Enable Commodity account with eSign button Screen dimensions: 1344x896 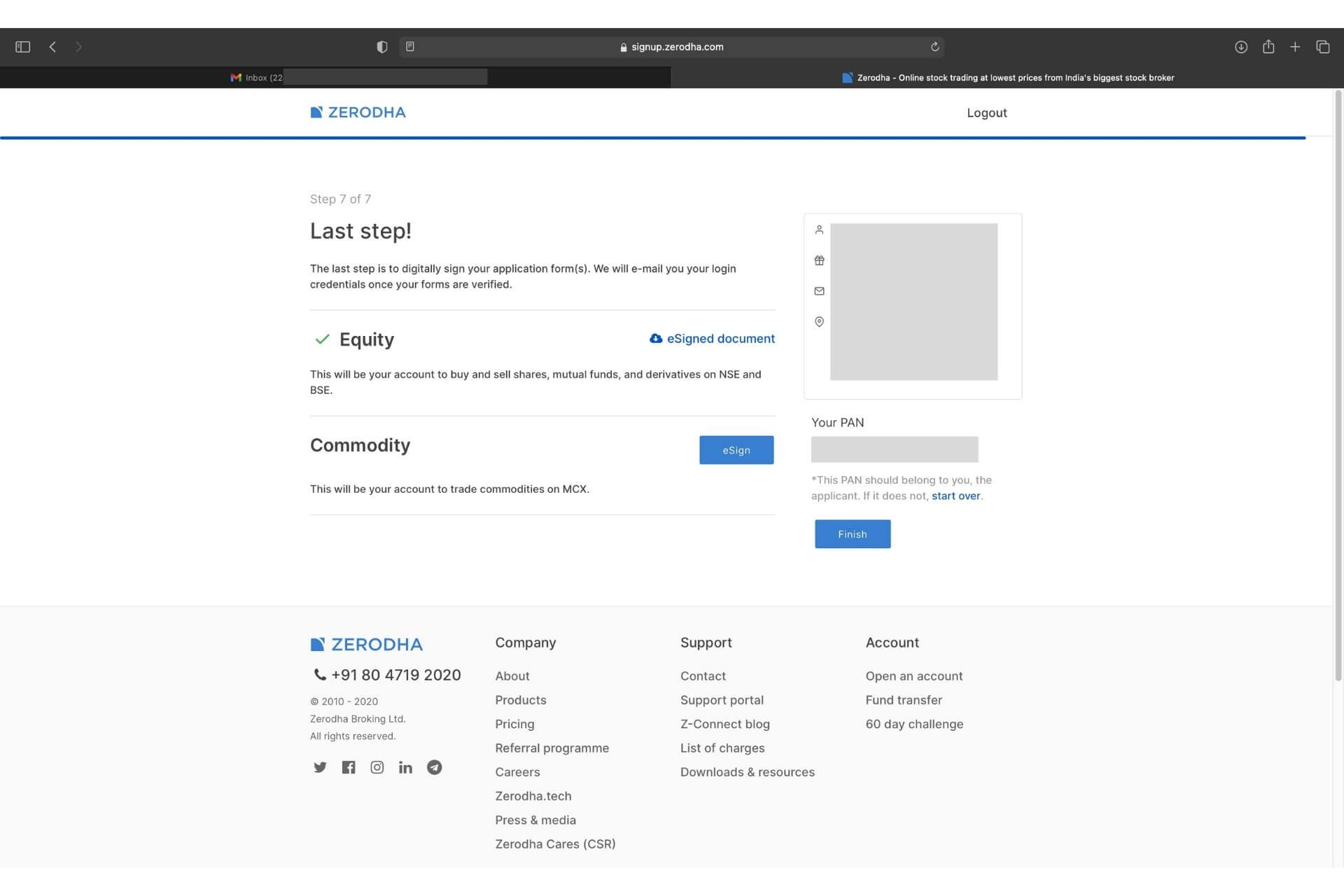(x=736, y=449)
